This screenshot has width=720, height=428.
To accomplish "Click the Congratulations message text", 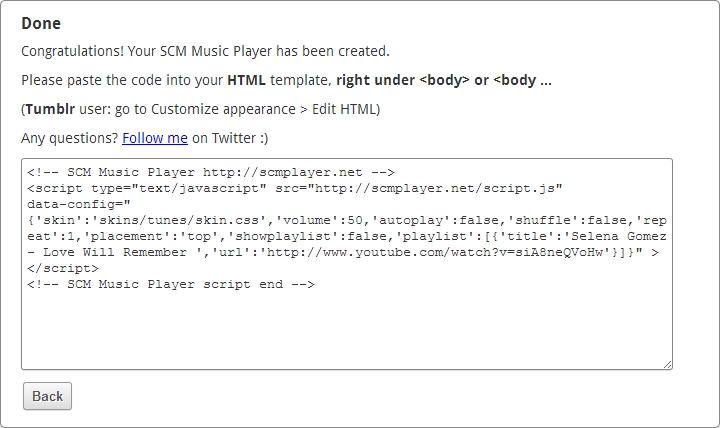I will [205, 51].
